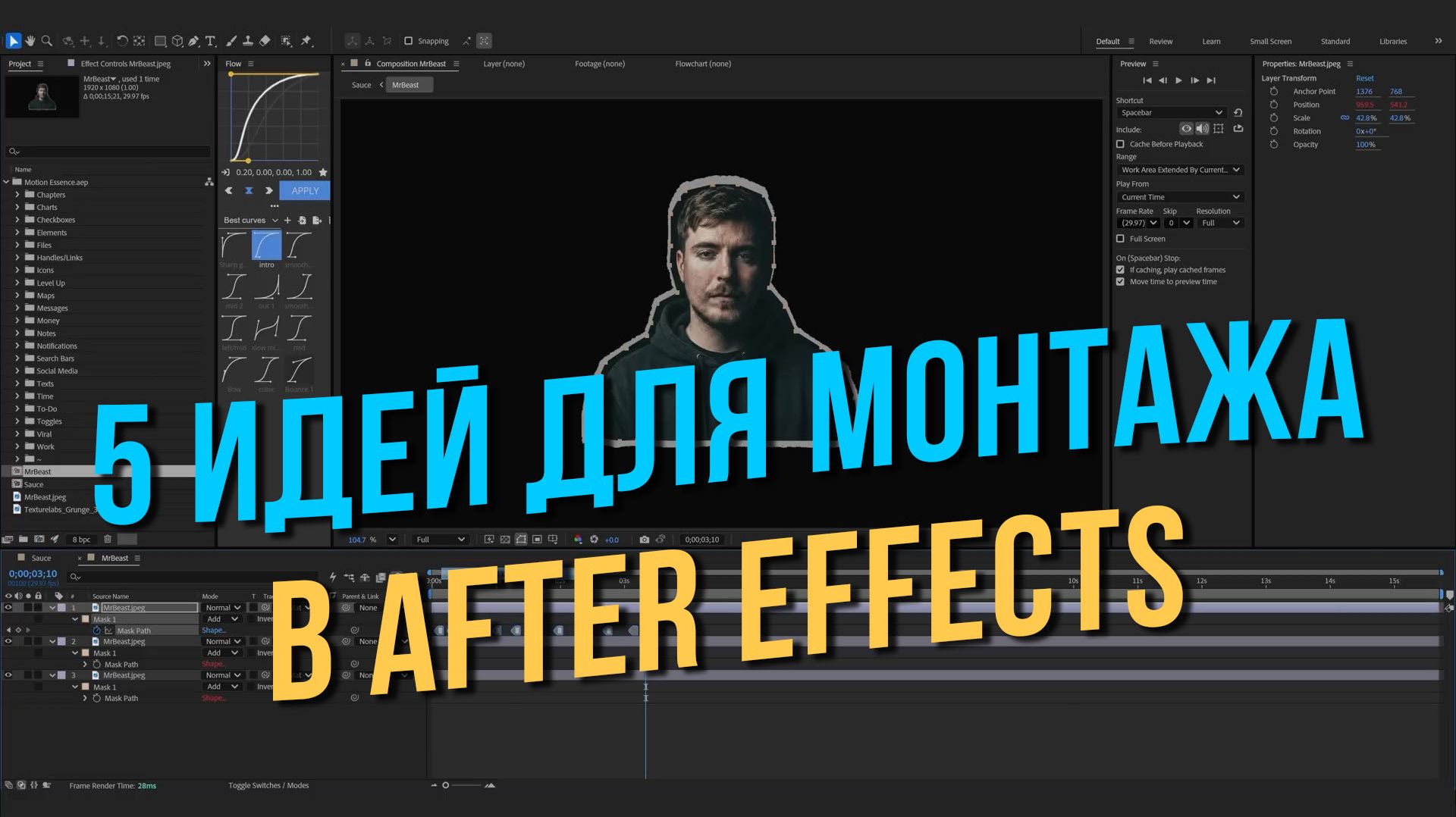
Task: Hide layer 2 MrBeast.jpeg eye toggle
Action: pyautogui.click(x=8, y=641)
